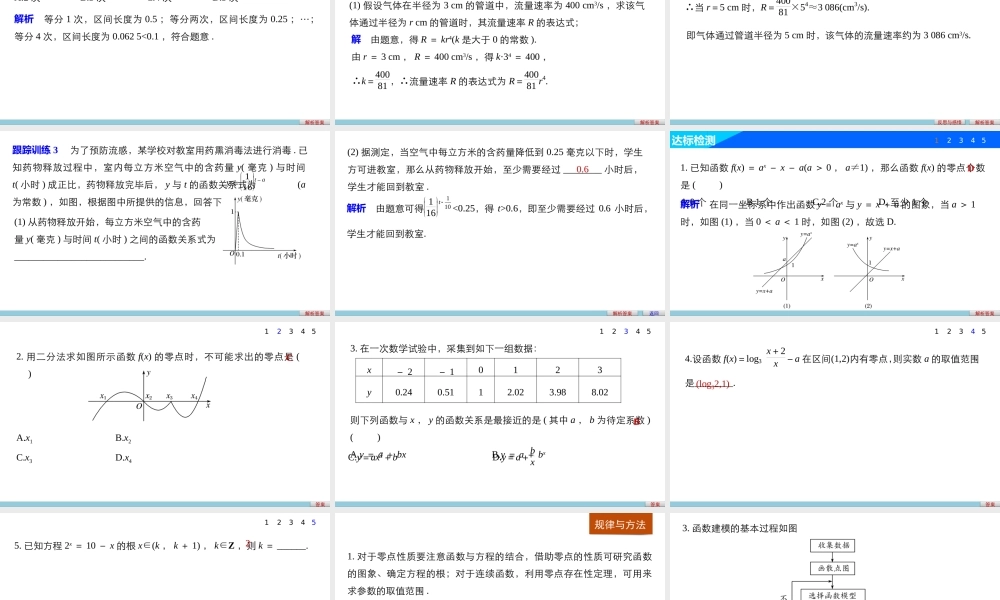Click the scrollbar beside the left slide
This screenshot has width=1000, height=600.
click(x=331, y=215)
